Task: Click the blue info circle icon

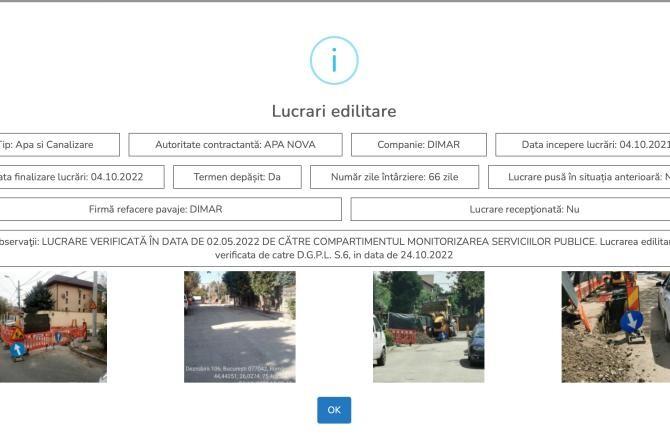Action: click(x=334, y=61)
